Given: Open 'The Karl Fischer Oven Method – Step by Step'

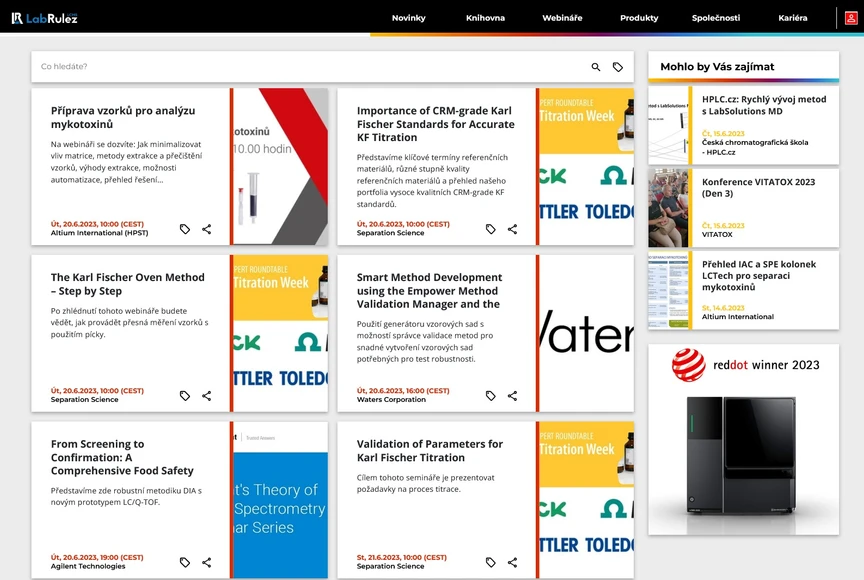Looking at the screenshot, I should [127, 284].
